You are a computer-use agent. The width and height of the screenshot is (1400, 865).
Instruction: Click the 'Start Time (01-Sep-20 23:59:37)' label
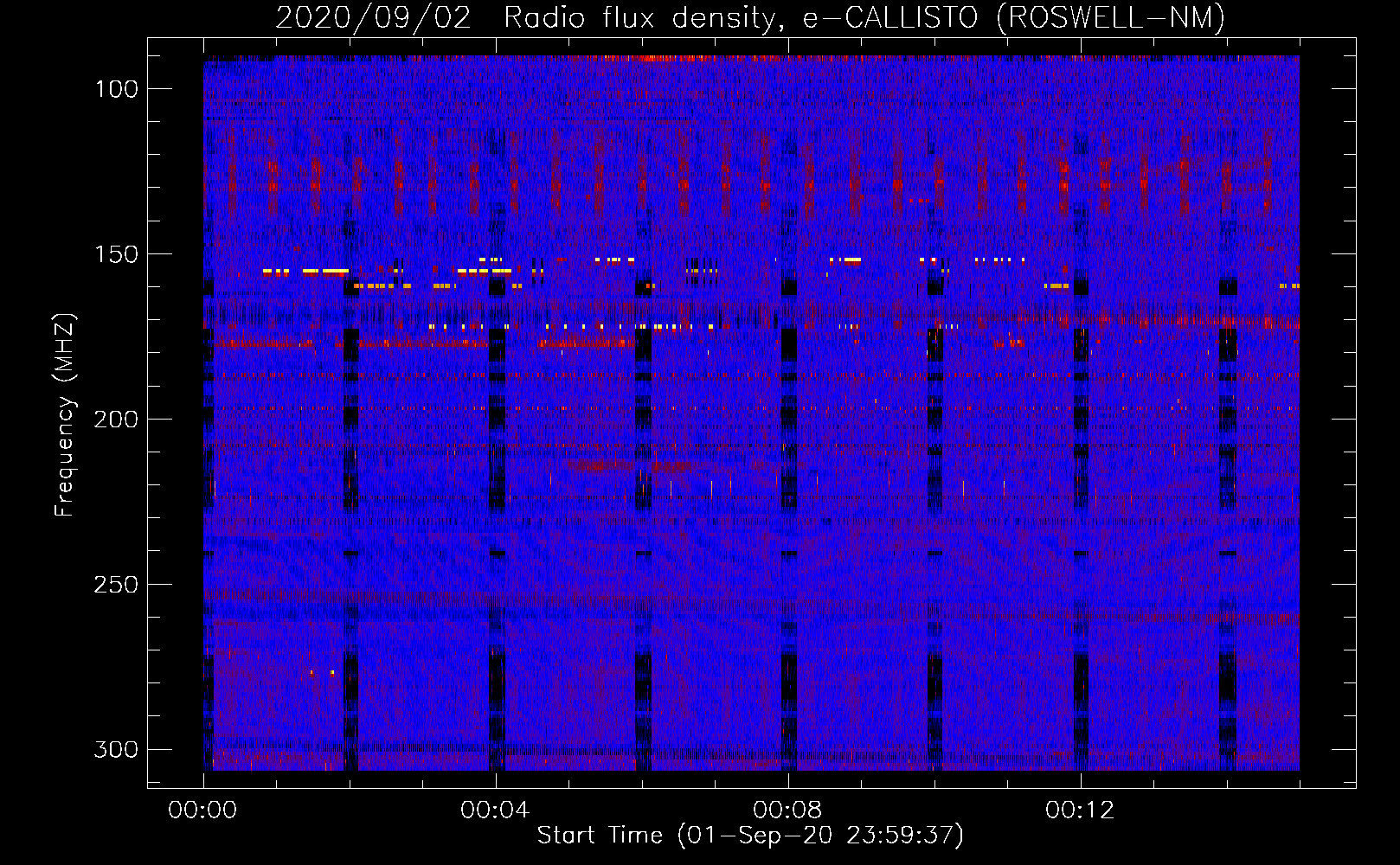tap(750, 836)
